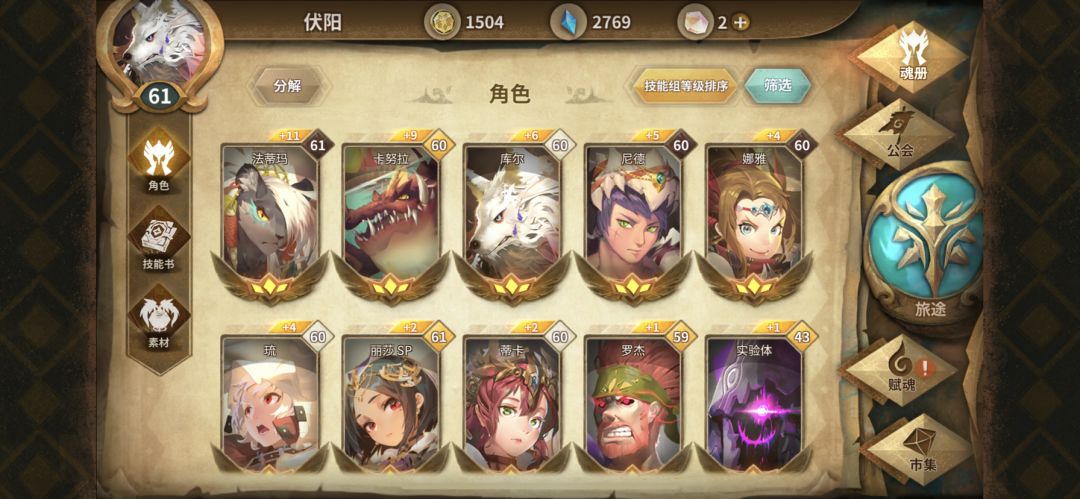Click the gold coin currency icon
This screenshot has height=499, width=1080.
[x=442, y=22]
